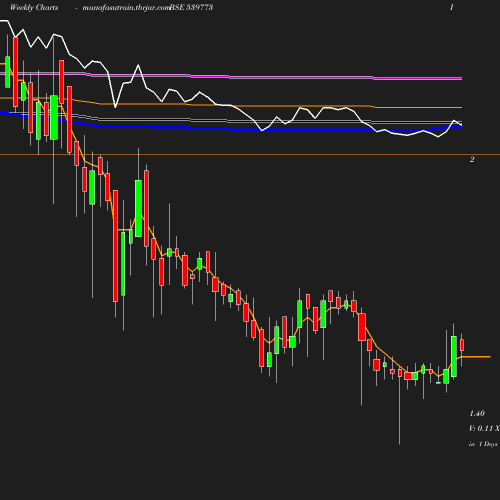This screenshot has height=500, width=500.
Task: Click the munafasutra website name in header
Action: click(126, 8)
